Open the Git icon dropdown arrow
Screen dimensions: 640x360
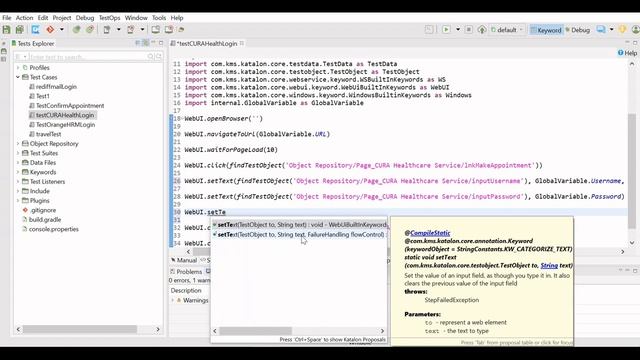62,29
